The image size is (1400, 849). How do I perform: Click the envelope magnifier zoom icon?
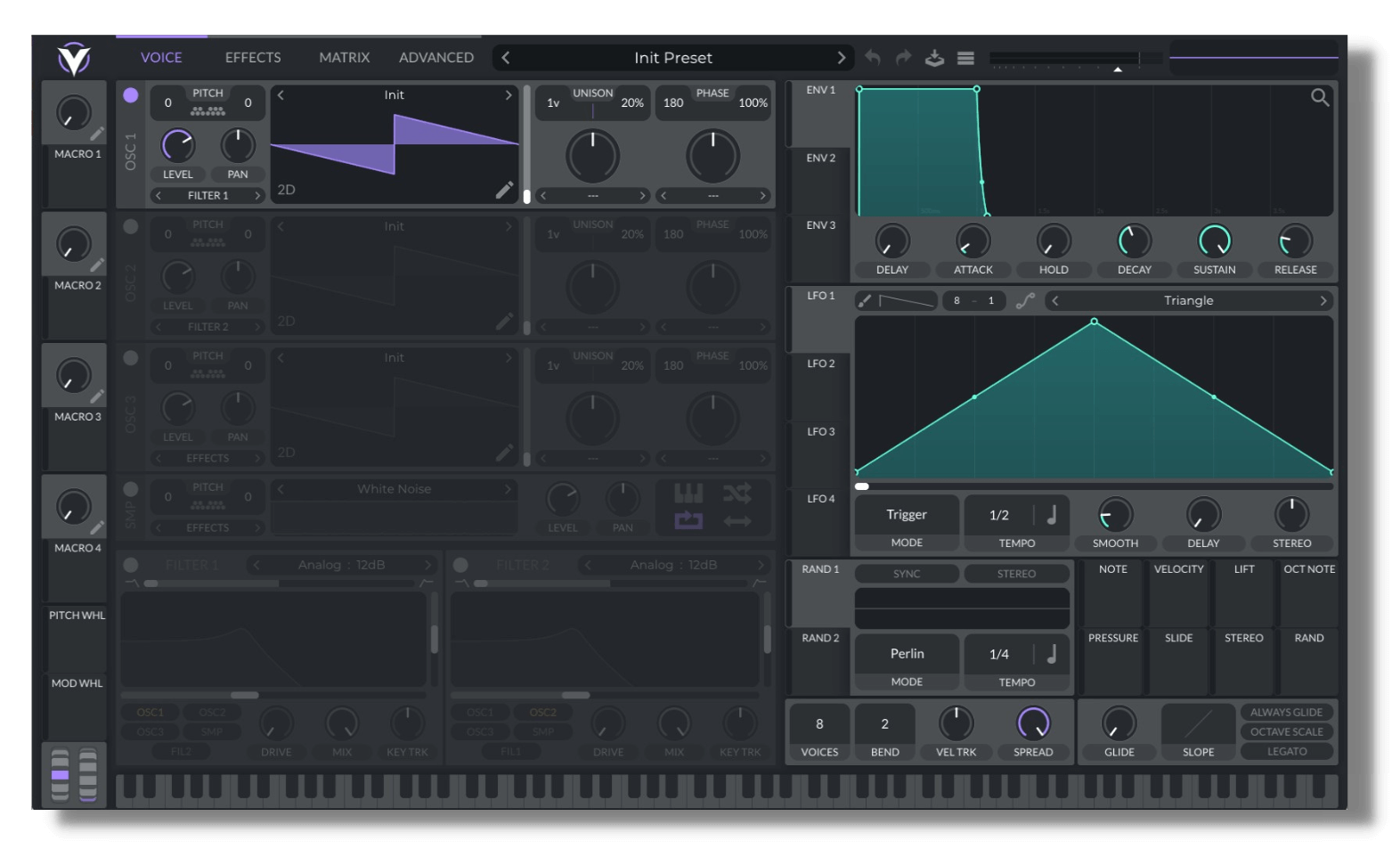point(1320,97)
